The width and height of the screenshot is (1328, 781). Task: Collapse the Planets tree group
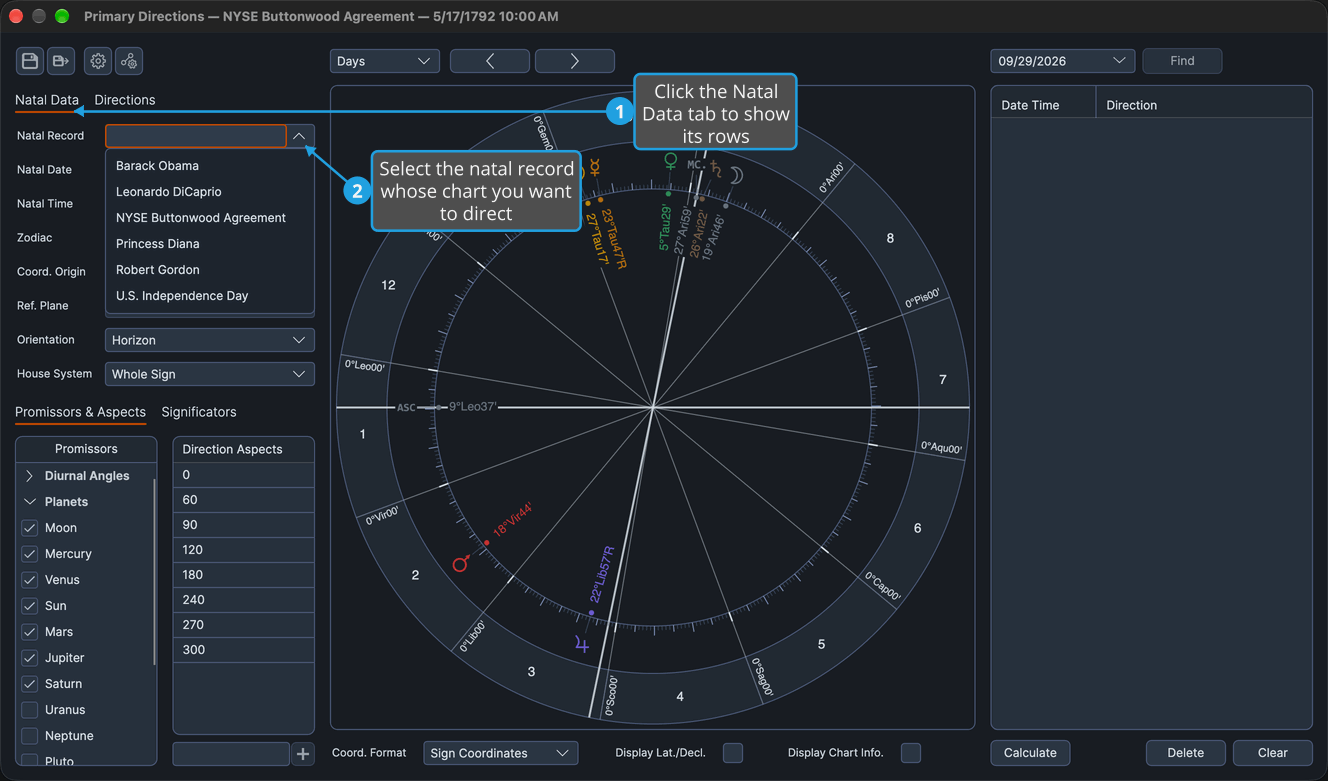[30, 502]
